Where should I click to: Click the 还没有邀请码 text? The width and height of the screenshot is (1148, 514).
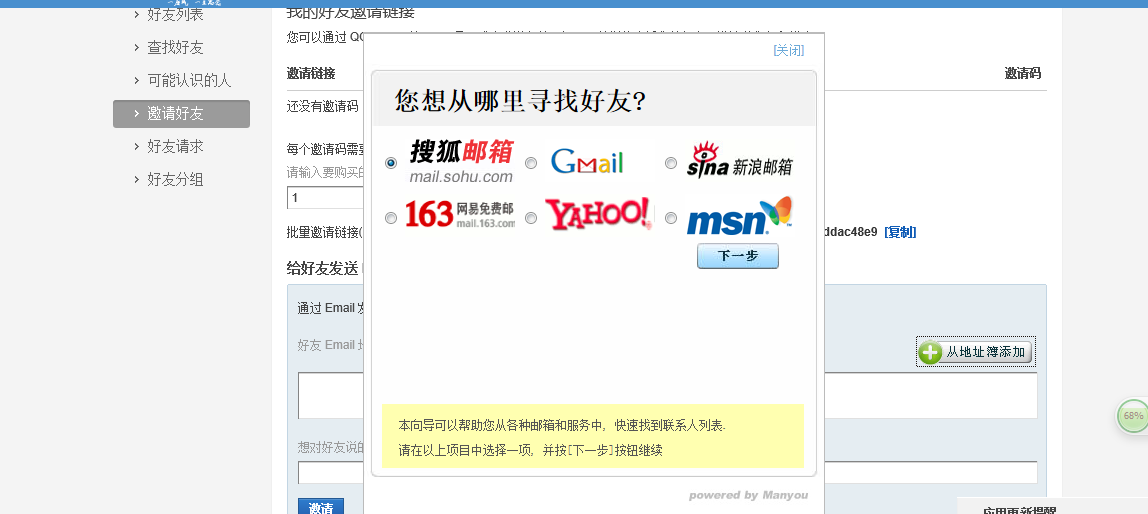pyautogui.click(x=323, y=107)
